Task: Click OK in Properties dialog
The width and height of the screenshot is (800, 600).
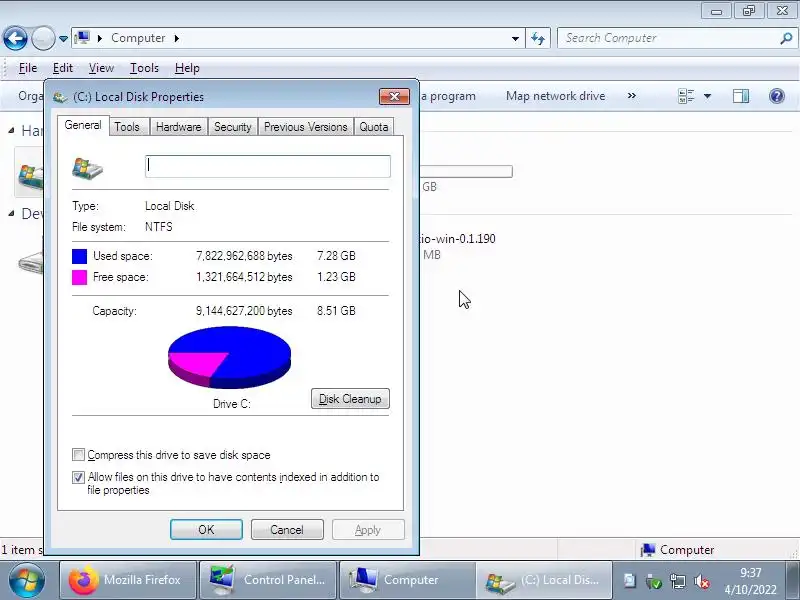Action: (x=206, y=530)
